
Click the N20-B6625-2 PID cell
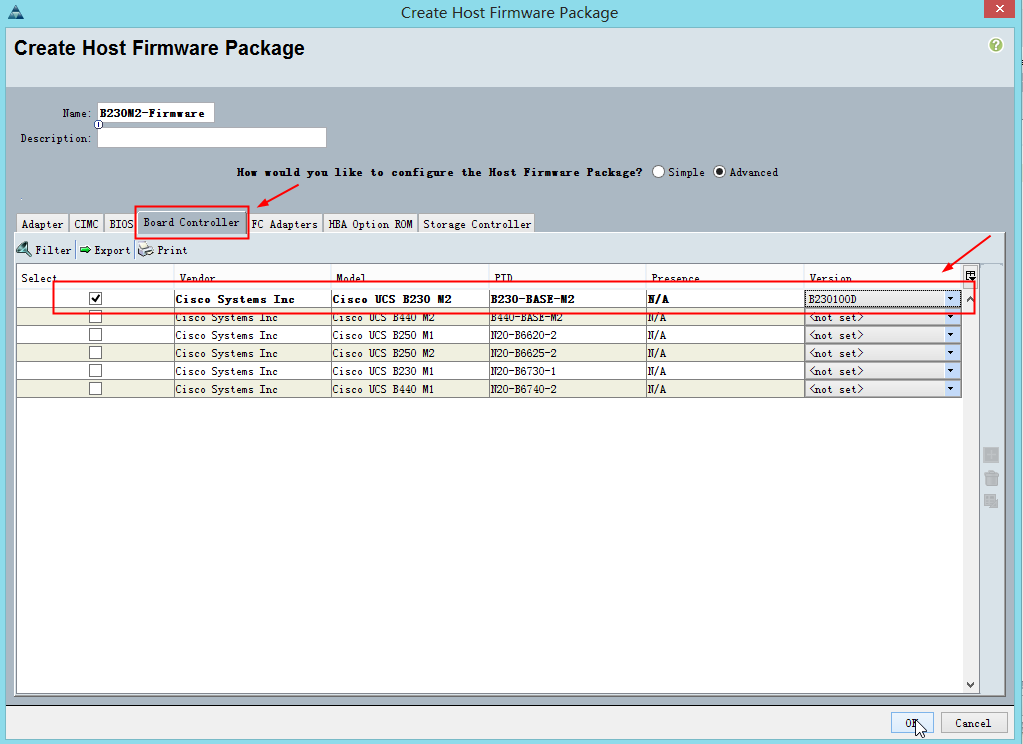click(567, 352)
